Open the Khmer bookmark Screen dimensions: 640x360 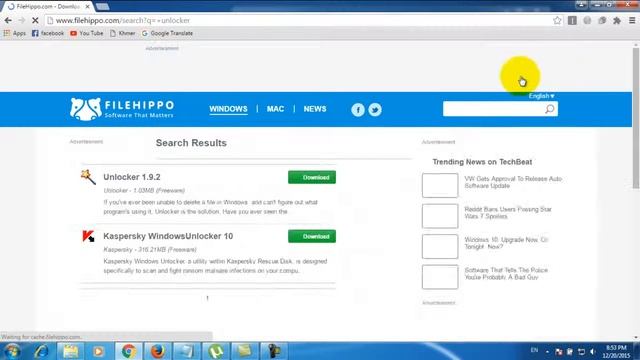click(x=122, y=33)
